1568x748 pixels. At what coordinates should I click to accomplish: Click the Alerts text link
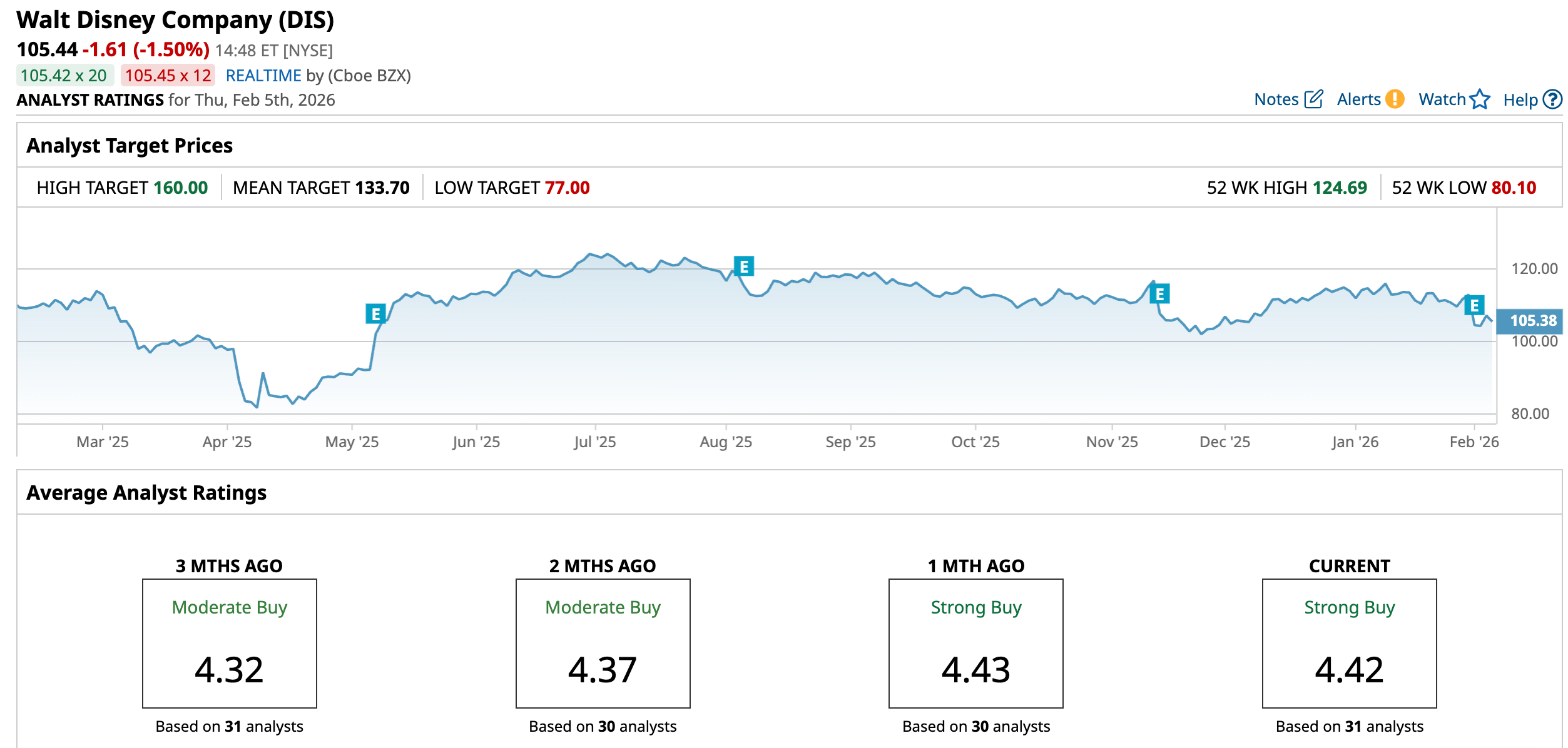[x=1358, y=99]
